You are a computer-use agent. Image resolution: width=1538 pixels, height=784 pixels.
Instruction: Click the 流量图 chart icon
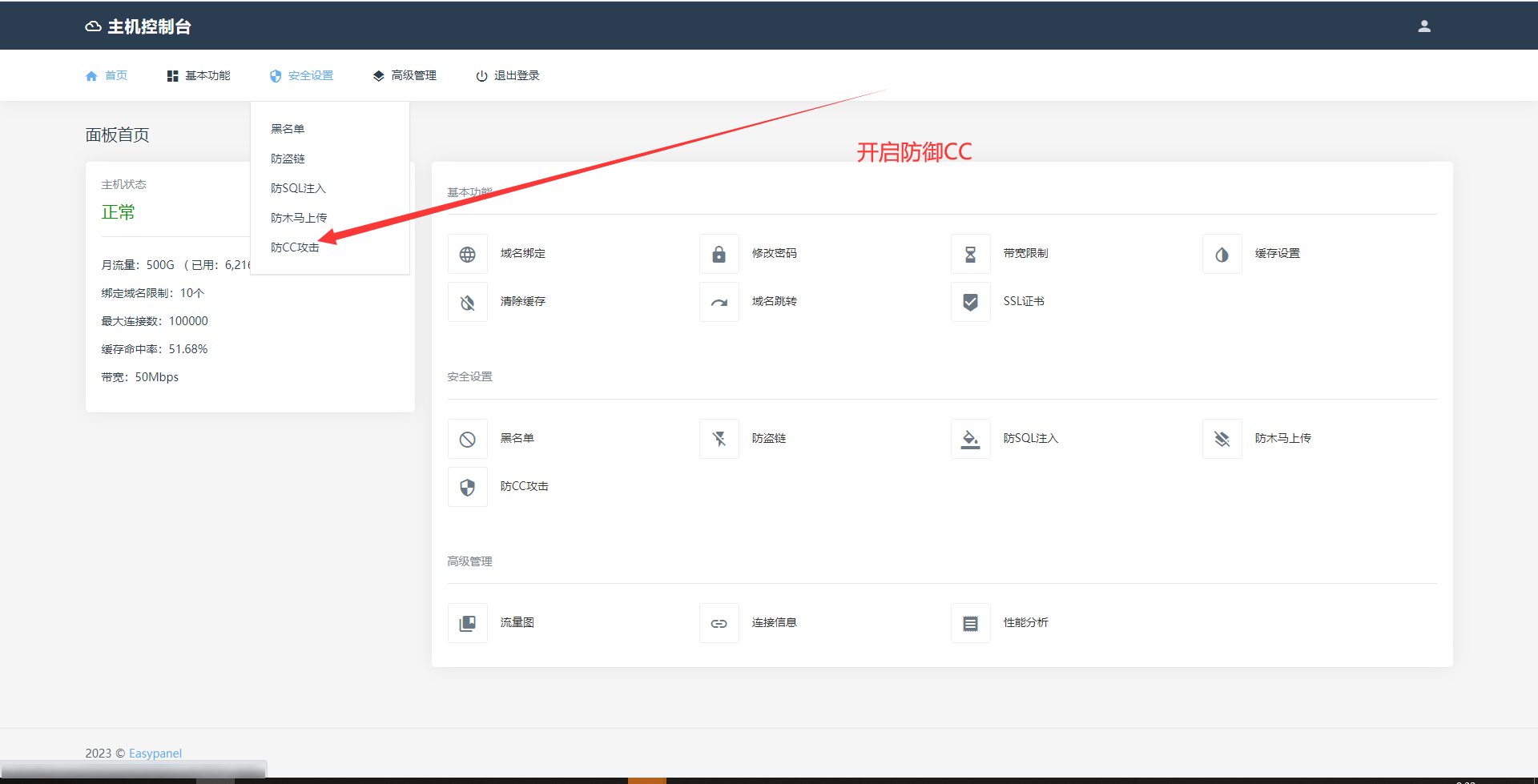[468, 623]
